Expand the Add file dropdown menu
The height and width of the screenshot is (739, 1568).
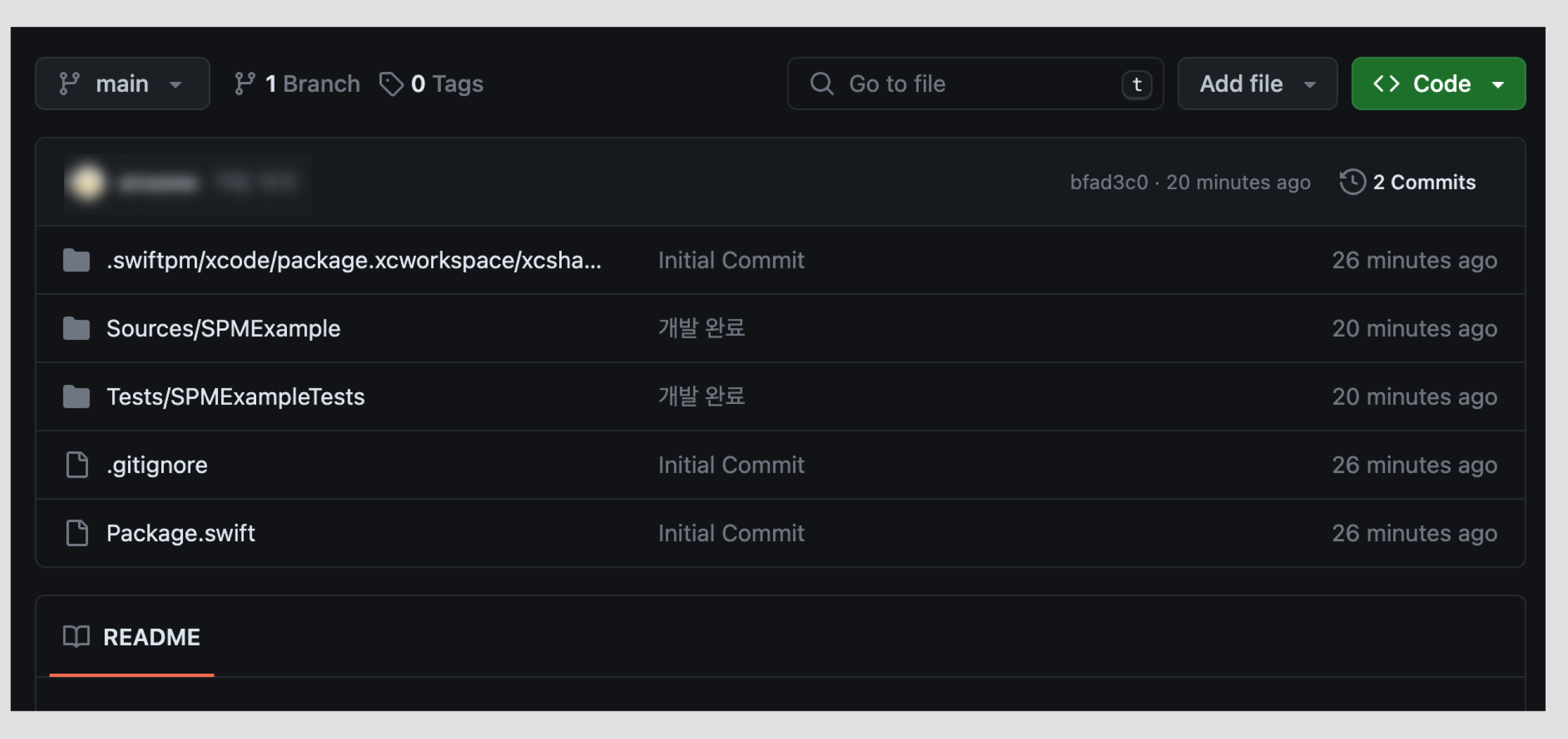pos(1257,84)
